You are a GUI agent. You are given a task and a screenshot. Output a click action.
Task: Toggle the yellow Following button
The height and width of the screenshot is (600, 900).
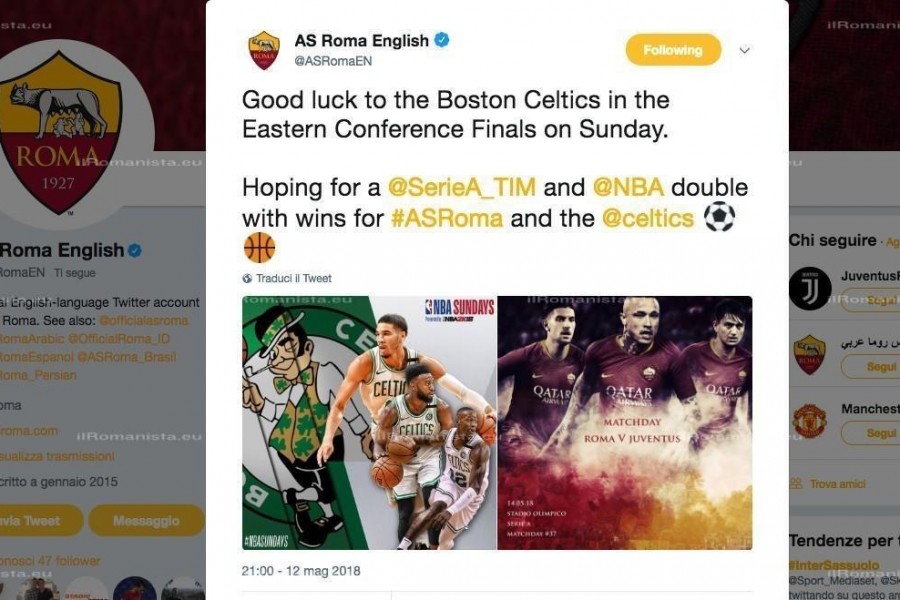pyautogui.click(x=673, y=50)
